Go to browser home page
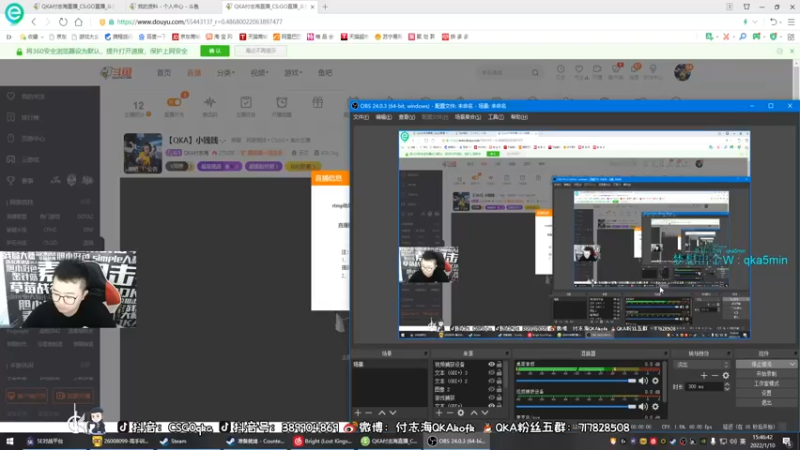This screenshot has height=450, width=800. [x=79, y=22]
